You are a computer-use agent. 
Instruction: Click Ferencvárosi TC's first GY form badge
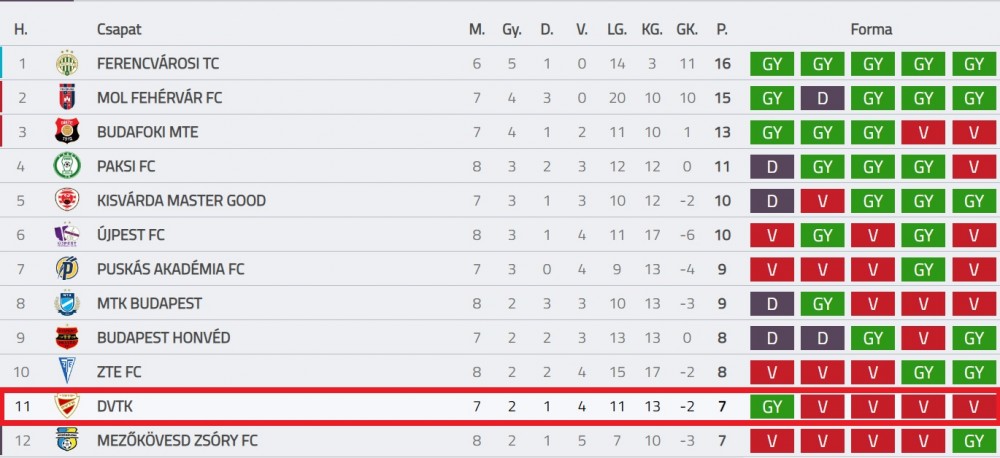coord(772,64)
